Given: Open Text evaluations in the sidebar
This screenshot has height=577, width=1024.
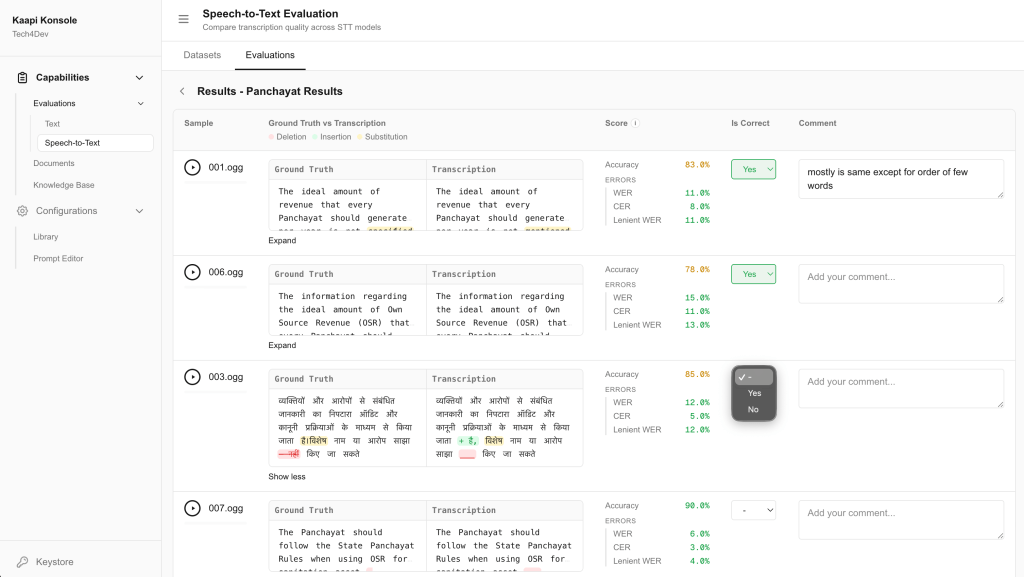Looking at the screenshot, I should (x=52, y=124).
